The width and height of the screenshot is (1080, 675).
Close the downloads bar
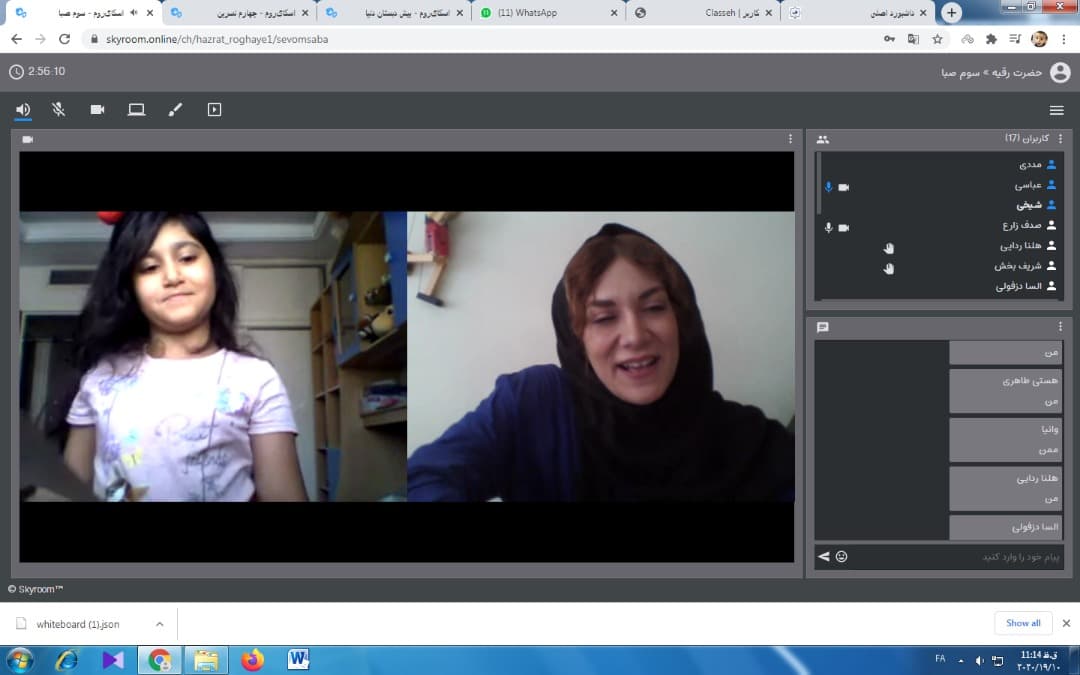click(x=1066, y=623)
